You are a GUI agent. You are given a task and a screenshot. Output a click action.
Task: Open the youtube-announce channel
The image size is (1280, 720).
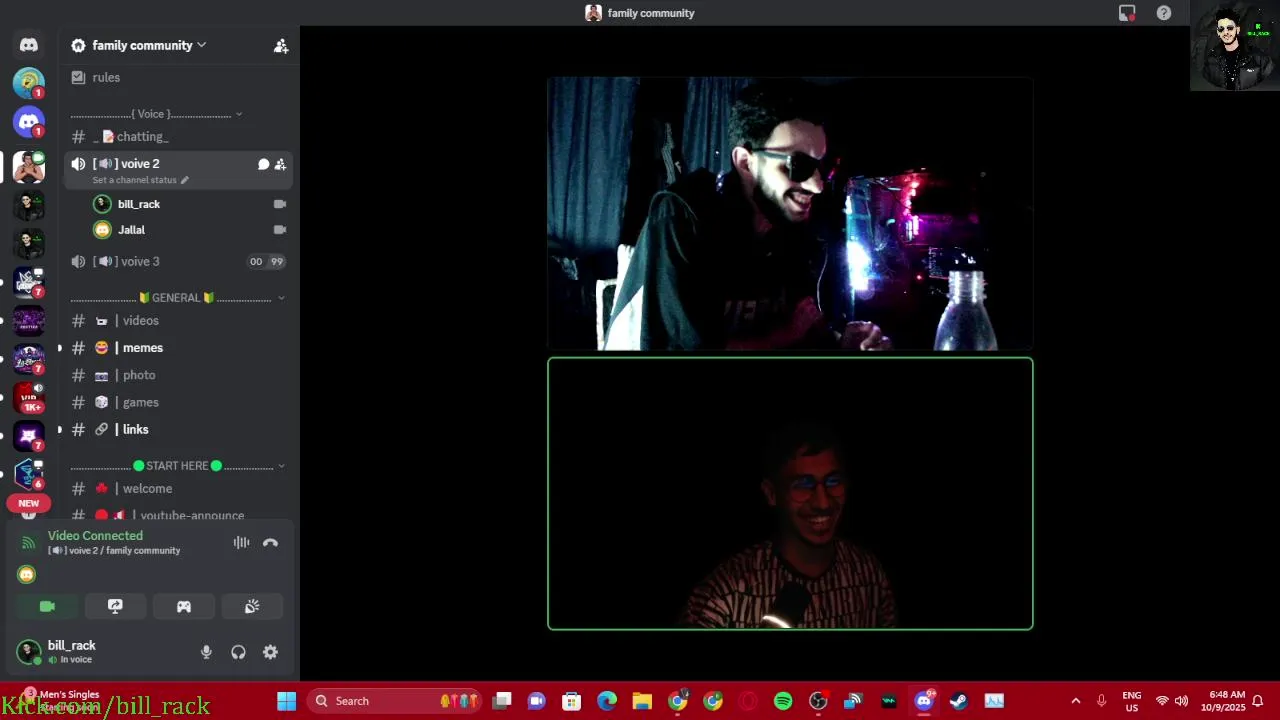190,515
